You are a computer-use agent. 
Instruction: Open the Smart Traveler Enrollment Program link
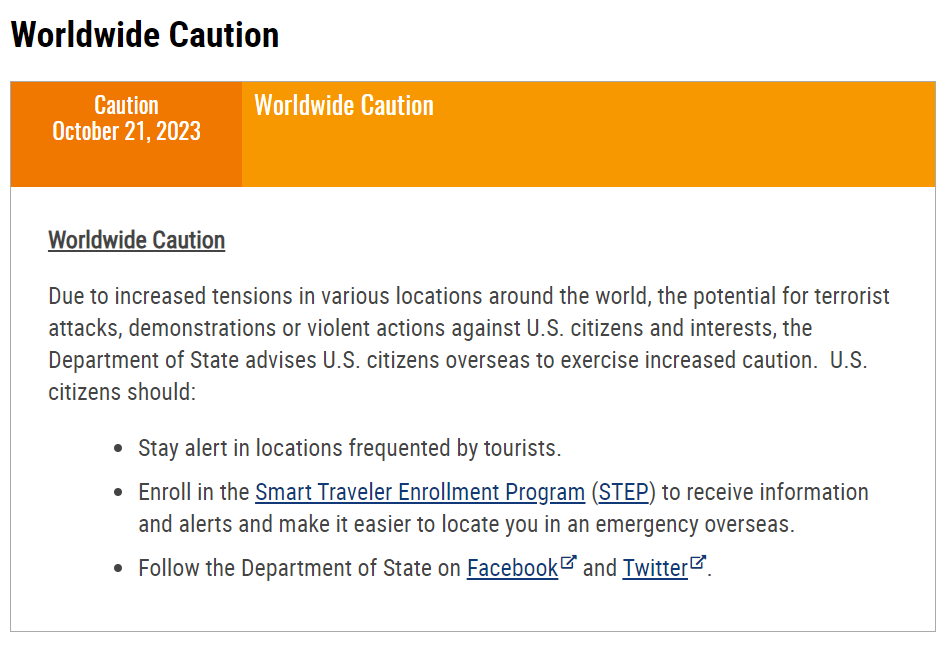[420, 492]
